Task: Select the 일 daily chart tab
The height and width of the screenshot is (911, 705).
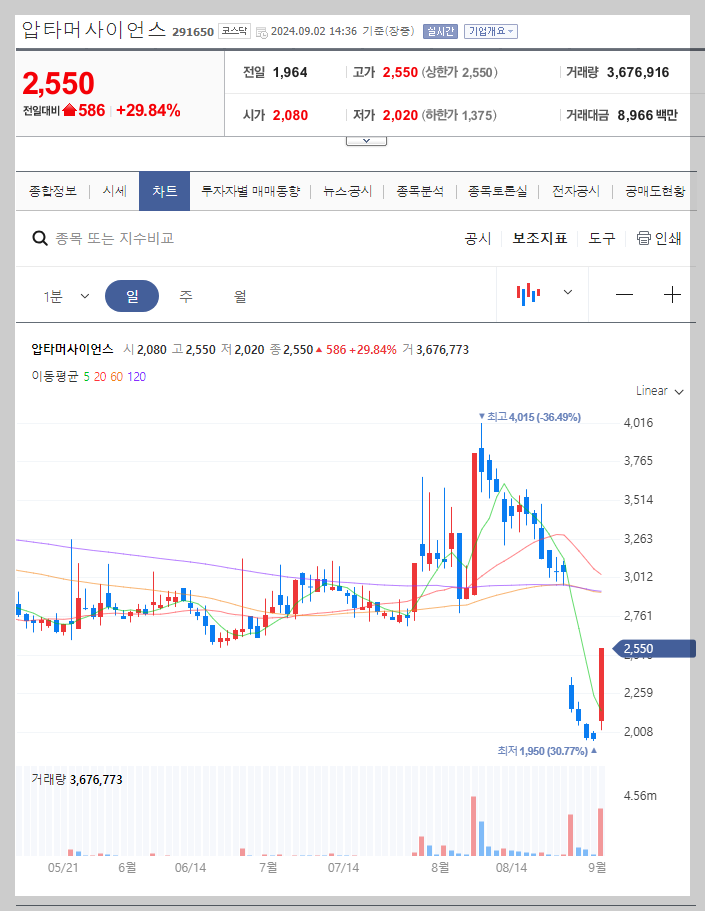Action: click(x=132, y=294)
